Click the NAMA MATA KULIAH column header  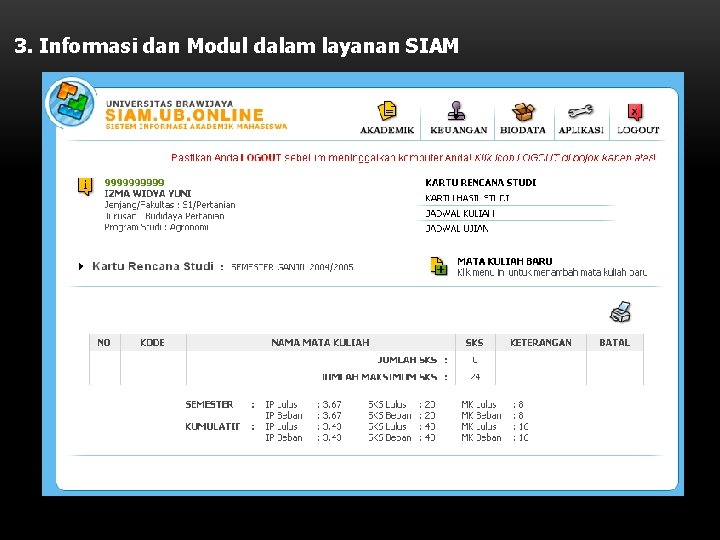(x=320, y=343)
